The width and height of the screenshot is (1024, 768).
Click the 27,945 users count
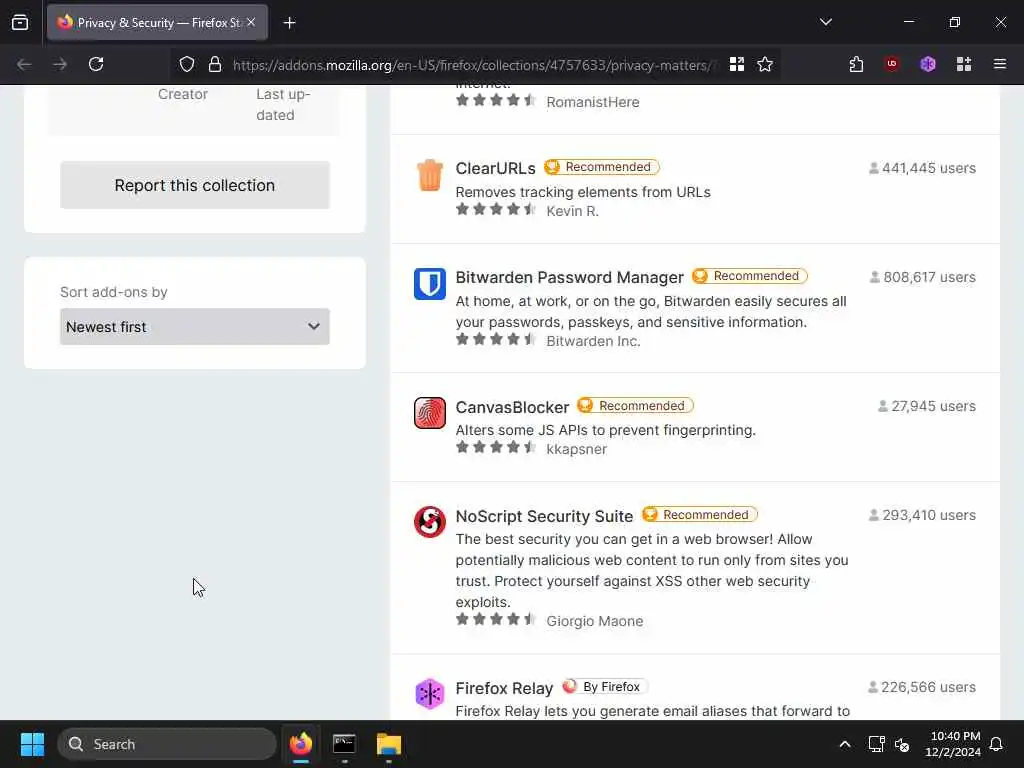click(x=927, y=406)
